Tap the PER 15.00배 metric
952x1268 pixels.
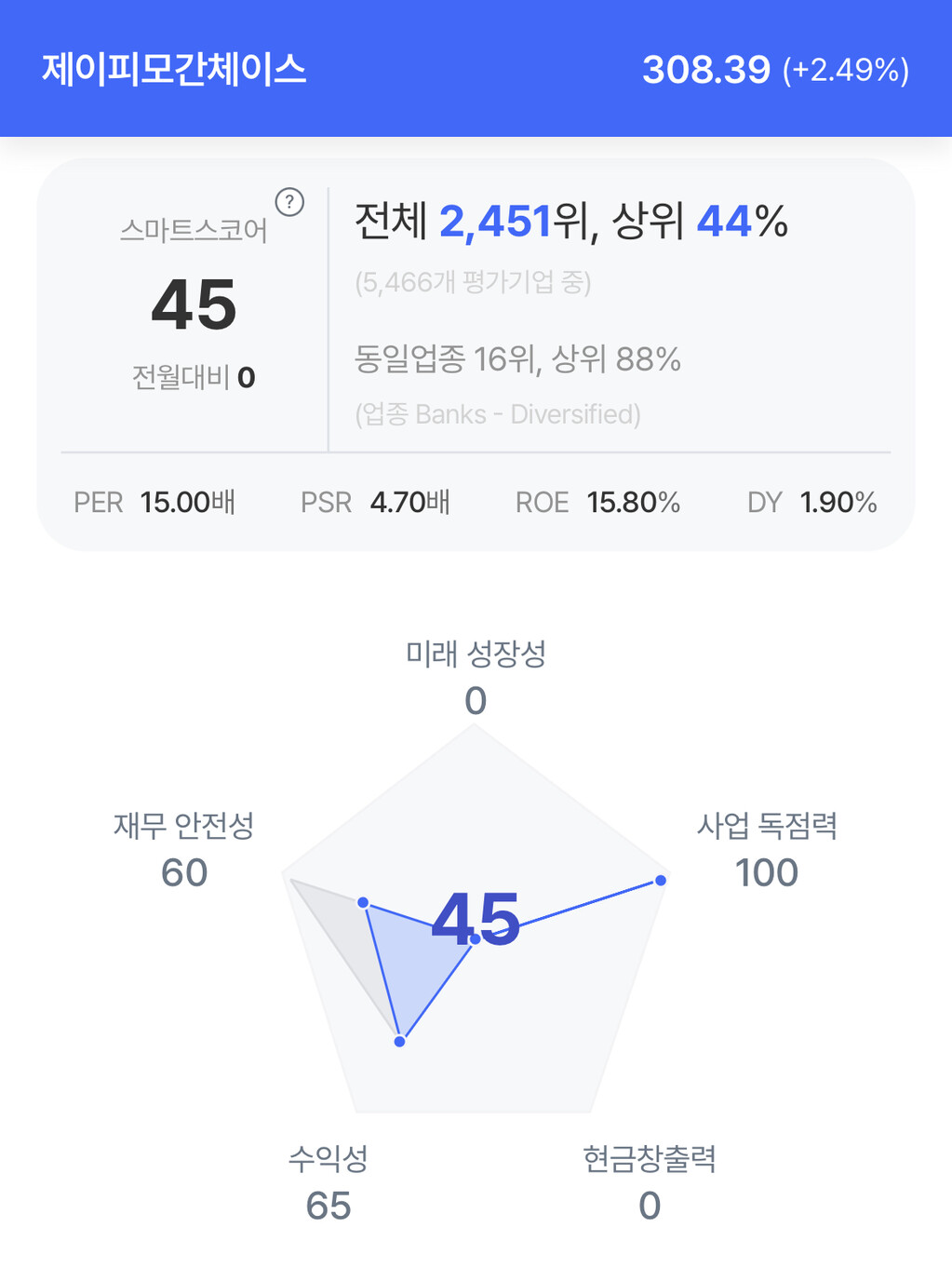point(154,503)
